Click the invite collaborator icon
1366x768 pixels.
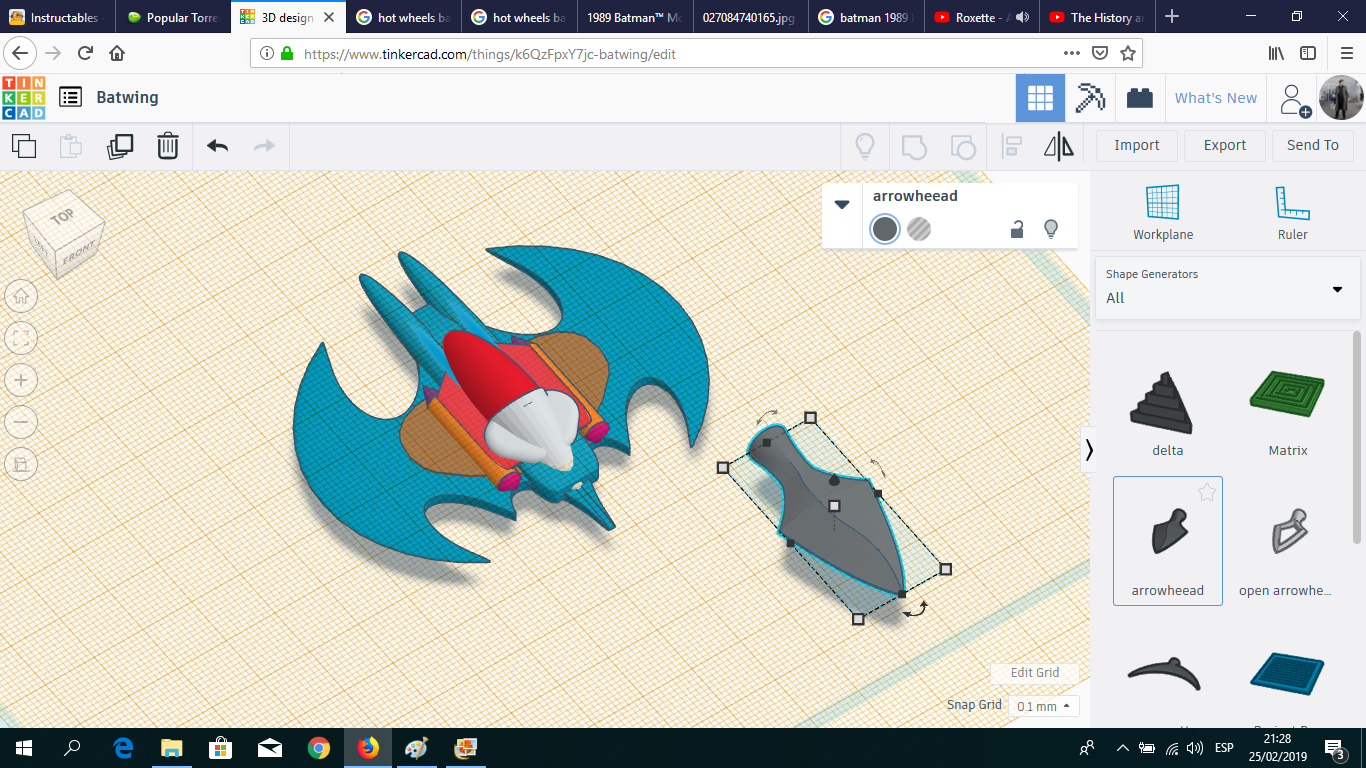click(x=1294, y=99)
